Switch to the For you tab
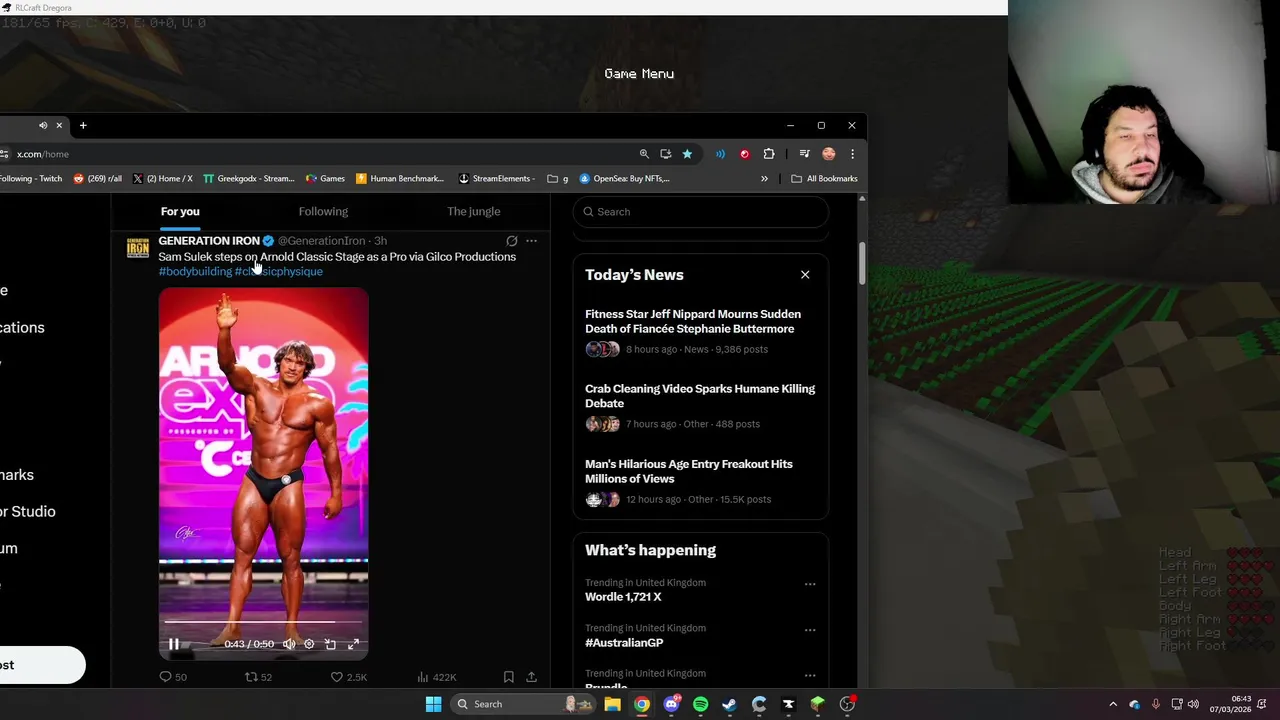Screen dimensions: 1280x720 pos(180,211)
